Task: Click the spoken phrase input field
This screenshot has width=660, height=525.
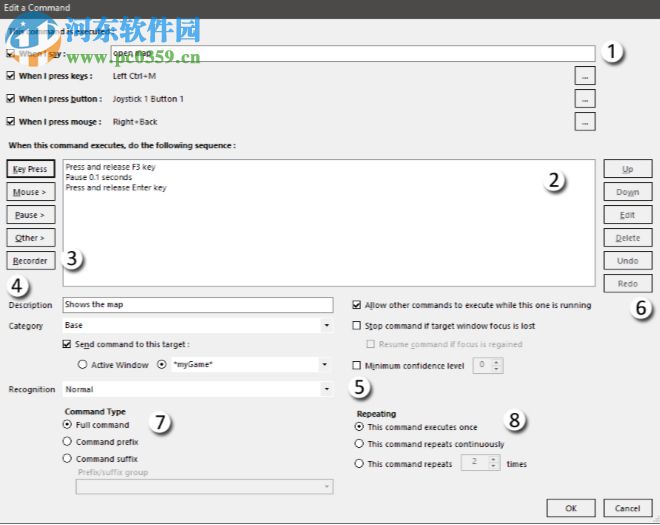Action: point(353,53)
